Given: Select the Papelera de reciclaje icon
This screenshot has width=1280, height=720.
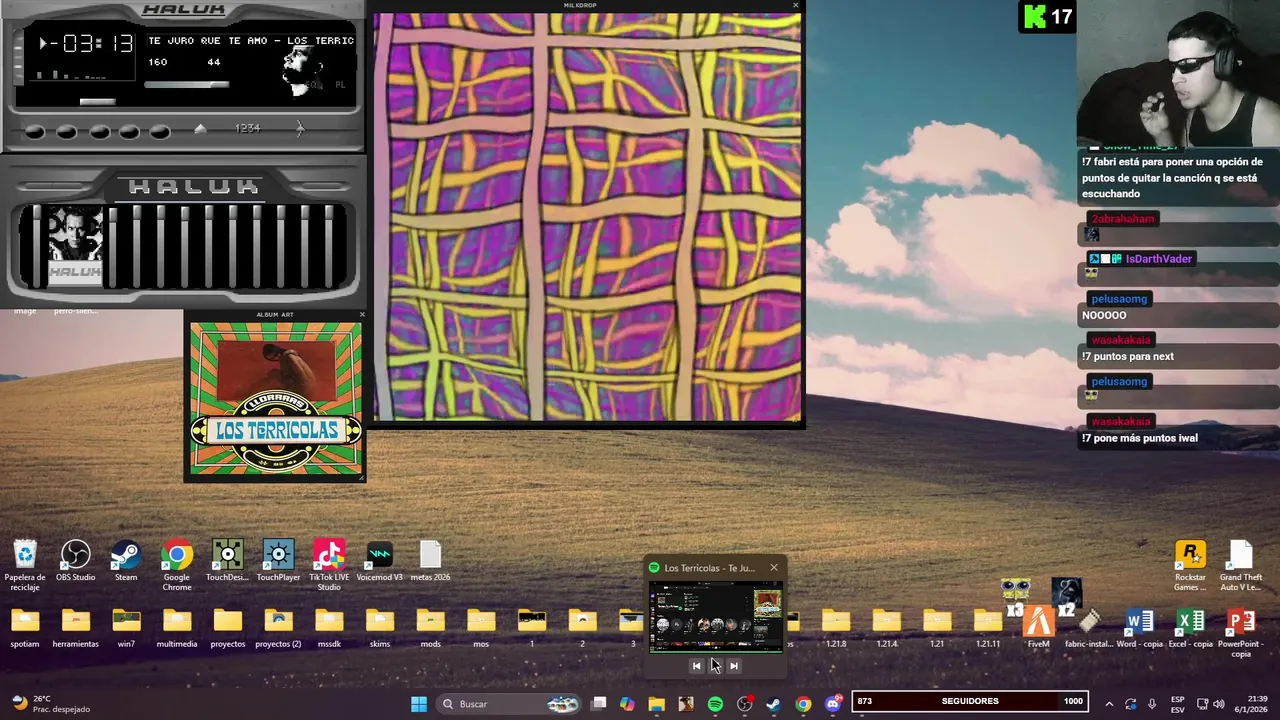Looking at the screenshot, I should (25, 565).
